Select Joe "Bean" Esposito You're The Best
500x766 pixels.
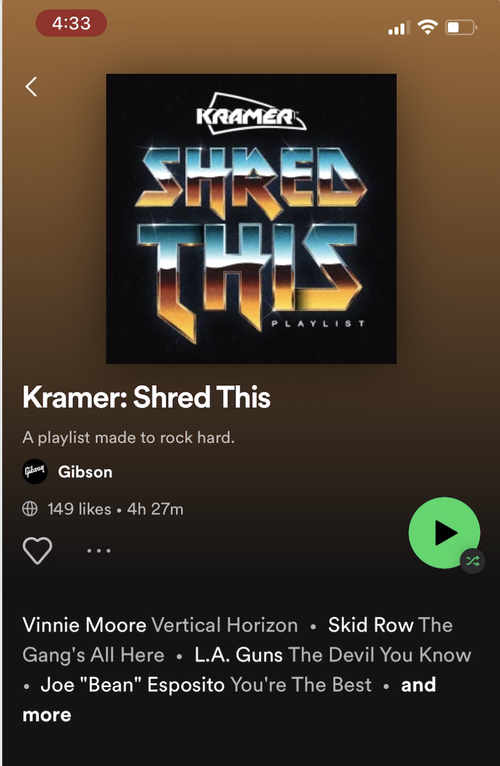point(206,684)
